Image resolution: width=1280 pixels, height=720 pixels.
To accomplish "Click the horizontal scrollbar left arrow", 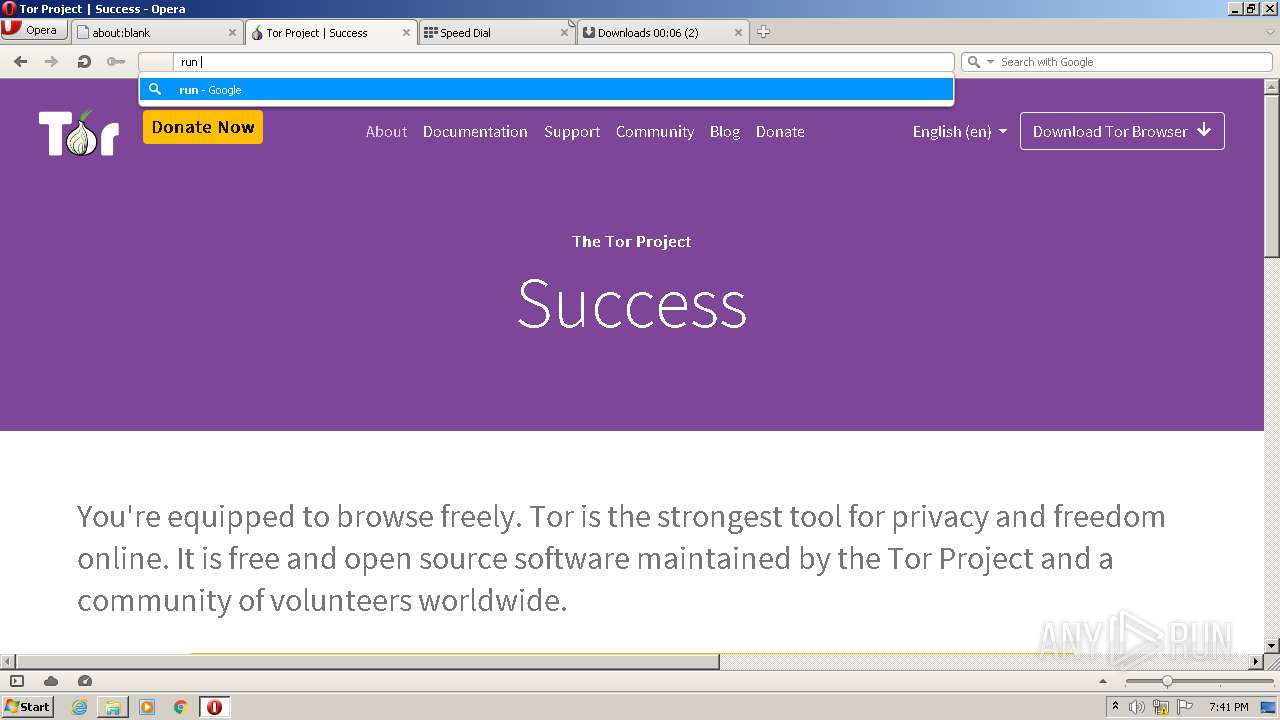I will click(x=7, y=661).
